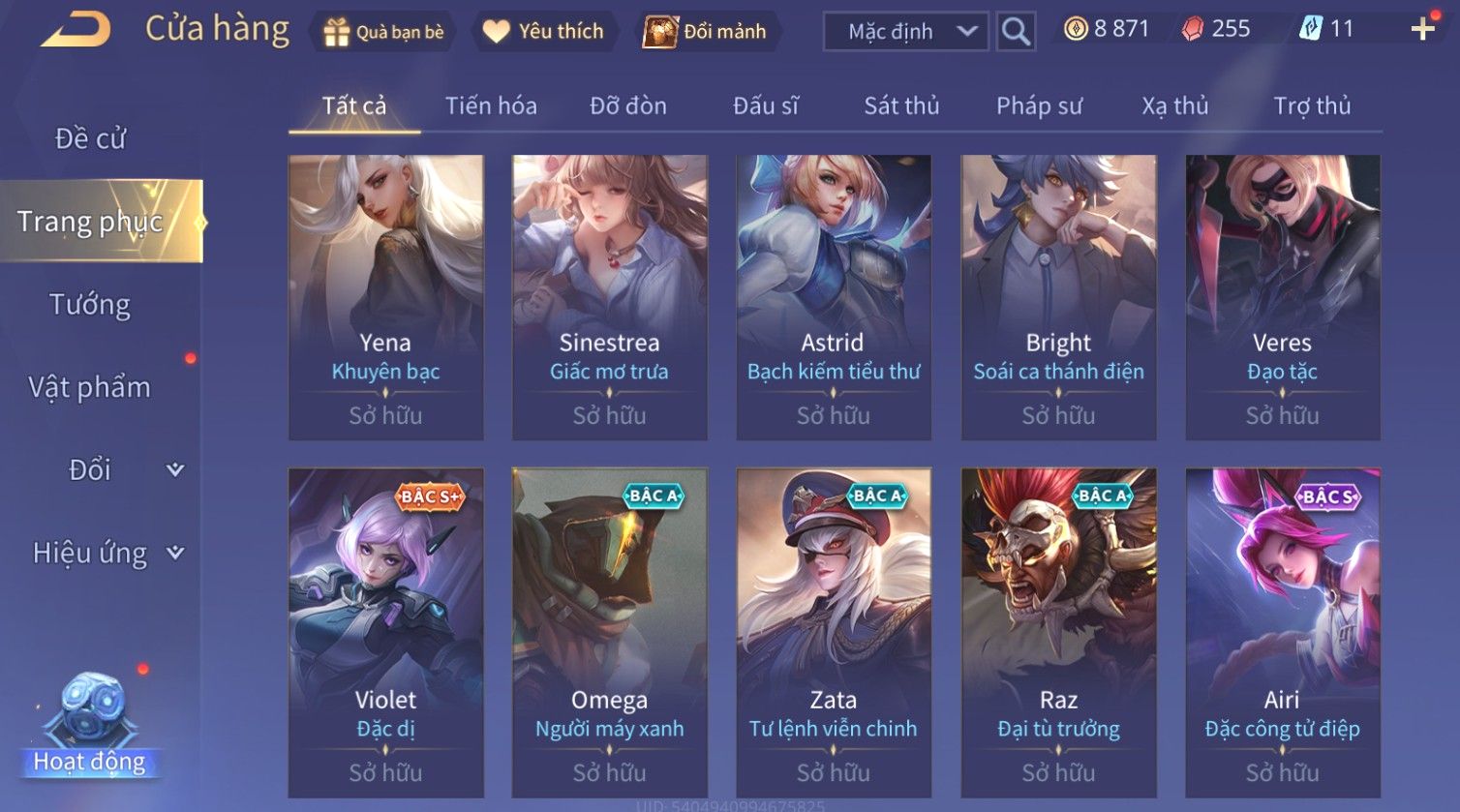Click the golden back arrow icon
Image resolution: width=1460 pixels, height=812 pixels.
[76, 29]
